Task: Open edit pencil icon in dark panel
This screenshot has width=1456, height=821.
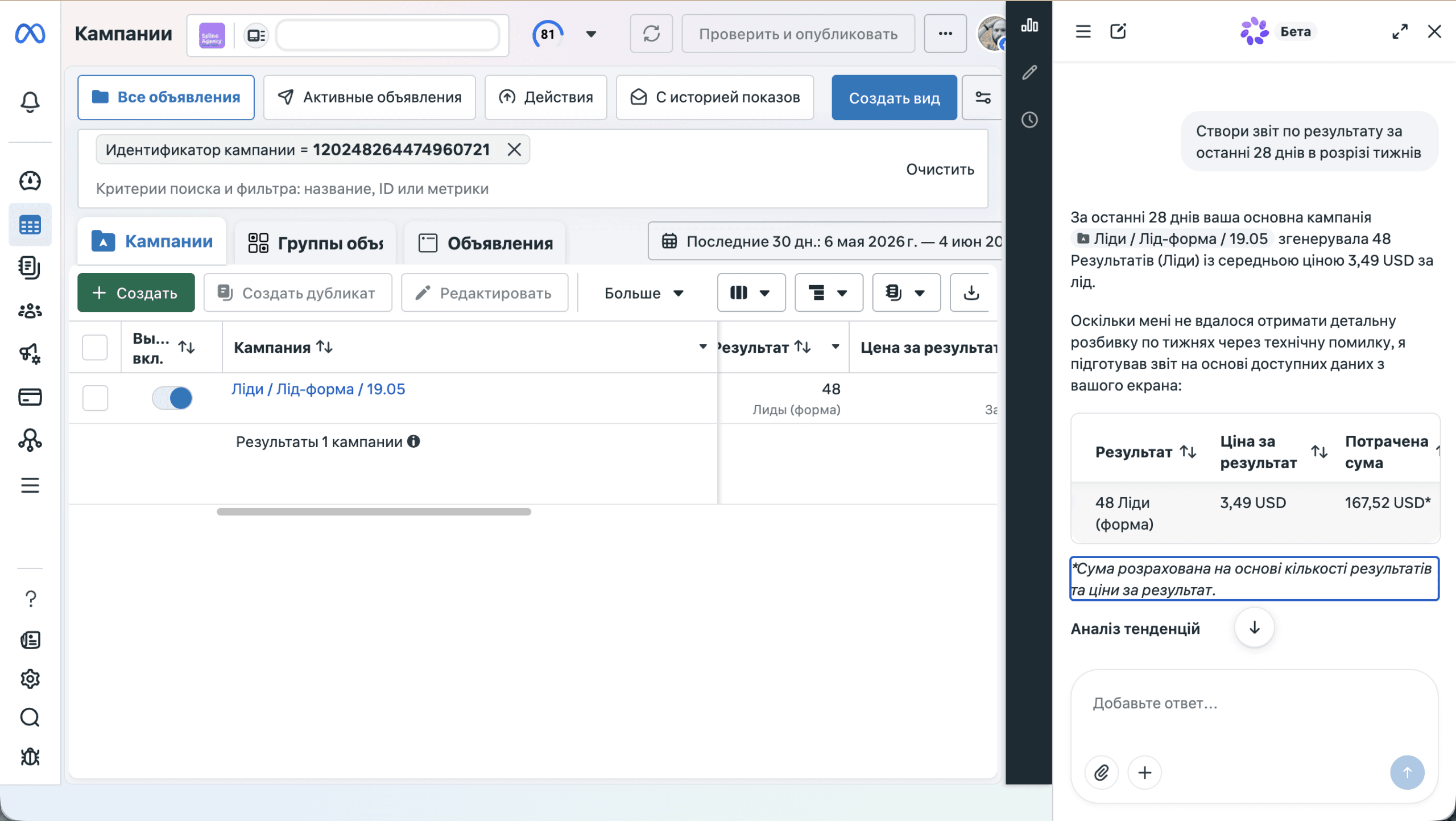Action: [1029, 73]
